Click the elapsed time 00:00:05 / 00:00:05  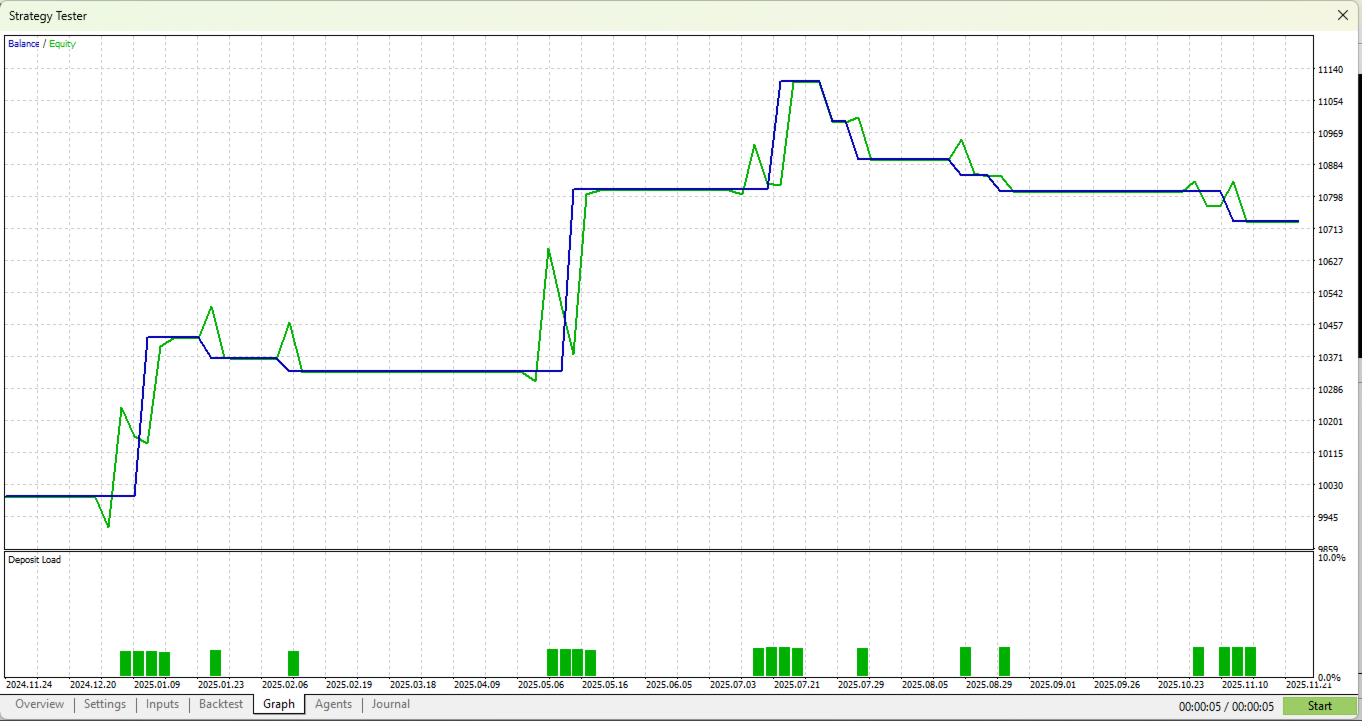coord(1227,707)
